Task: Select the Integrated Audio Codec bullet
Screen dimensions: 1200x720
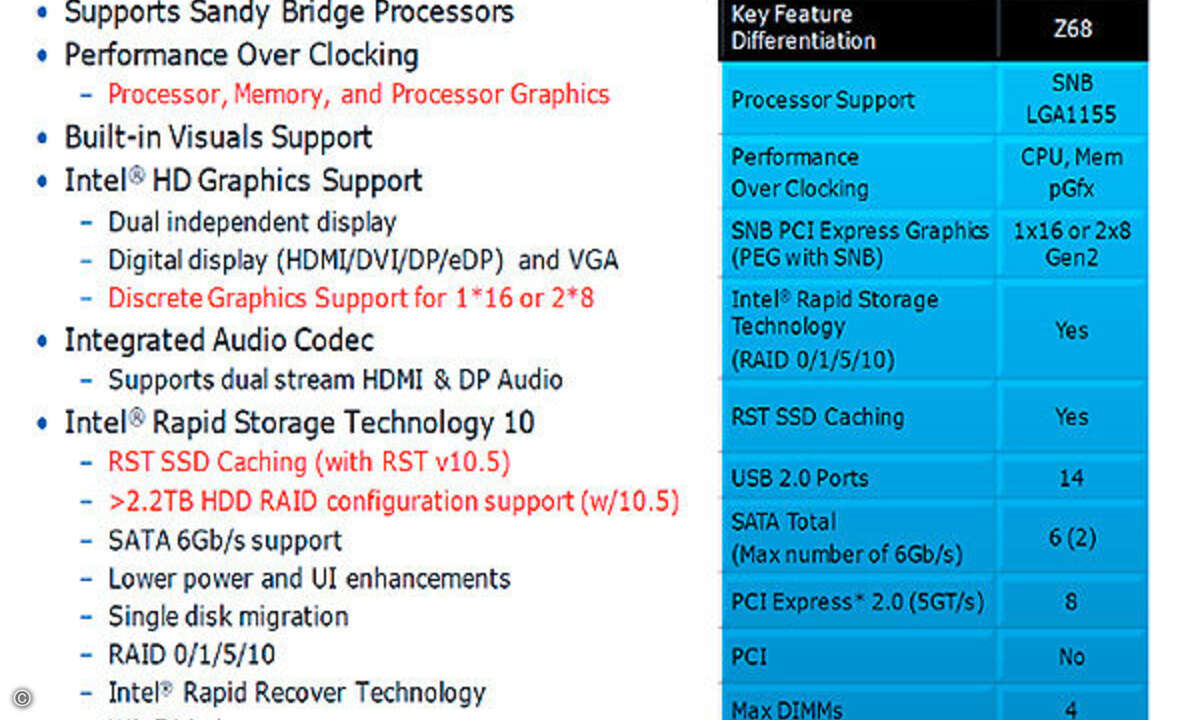Action: point(219,340)
